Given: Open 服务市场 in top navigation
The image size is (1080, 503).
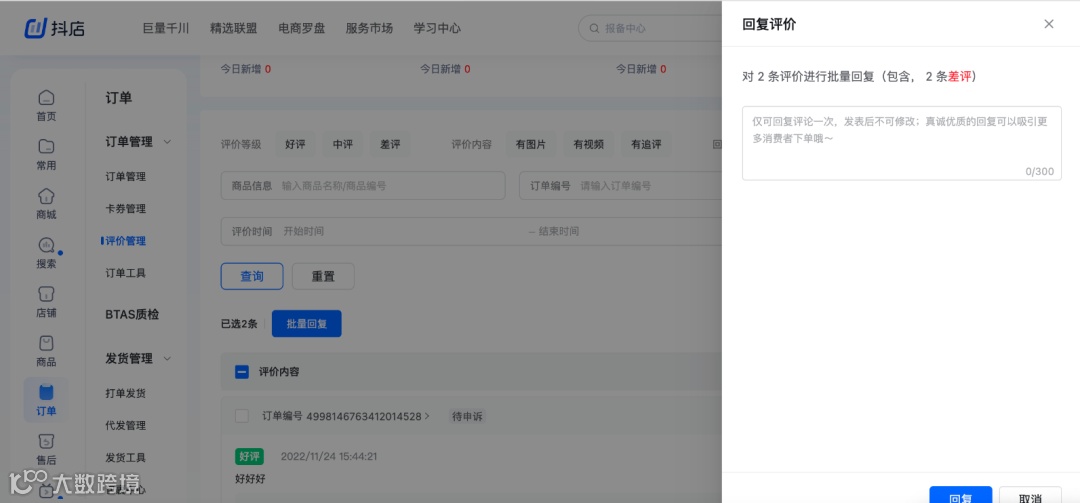Looking at the screenshot, I should pyautogui.click(x=369, y=28).
